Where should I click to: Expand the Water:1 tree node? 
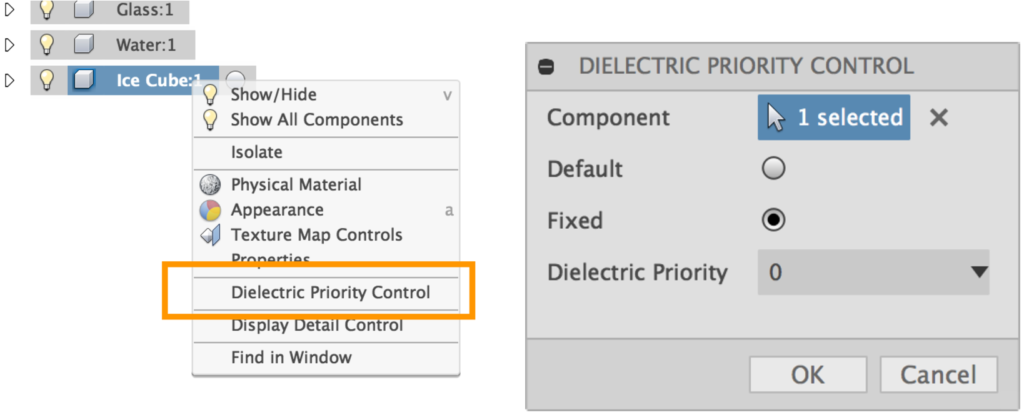coord(10,45)
